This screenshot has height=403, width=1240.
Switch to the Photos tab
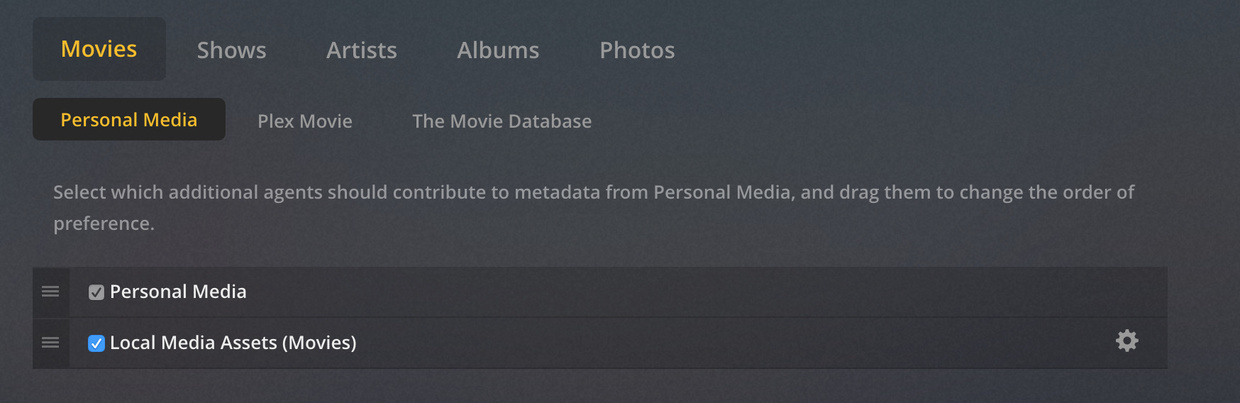[x=637, y=50]
